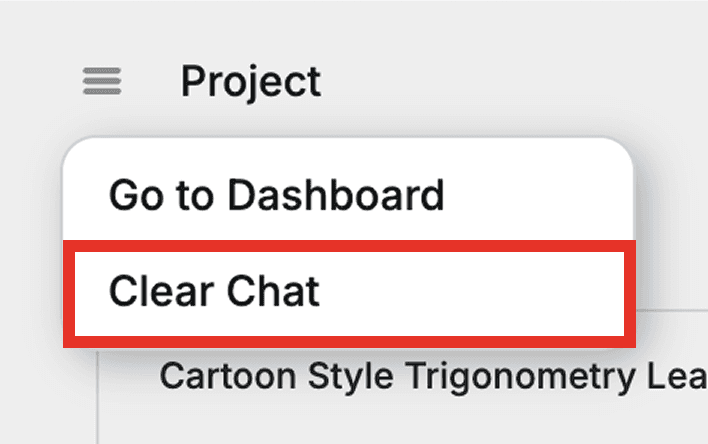This screenshot has width=708, height=444.
Task: Pick the first item Go to Dashboard
Action: tap(276, 195)
